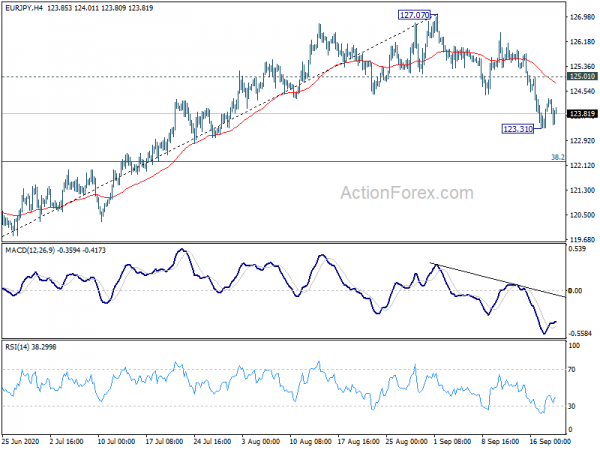
Task: Select the MACD descending trendline
Action: coord(497,280)
